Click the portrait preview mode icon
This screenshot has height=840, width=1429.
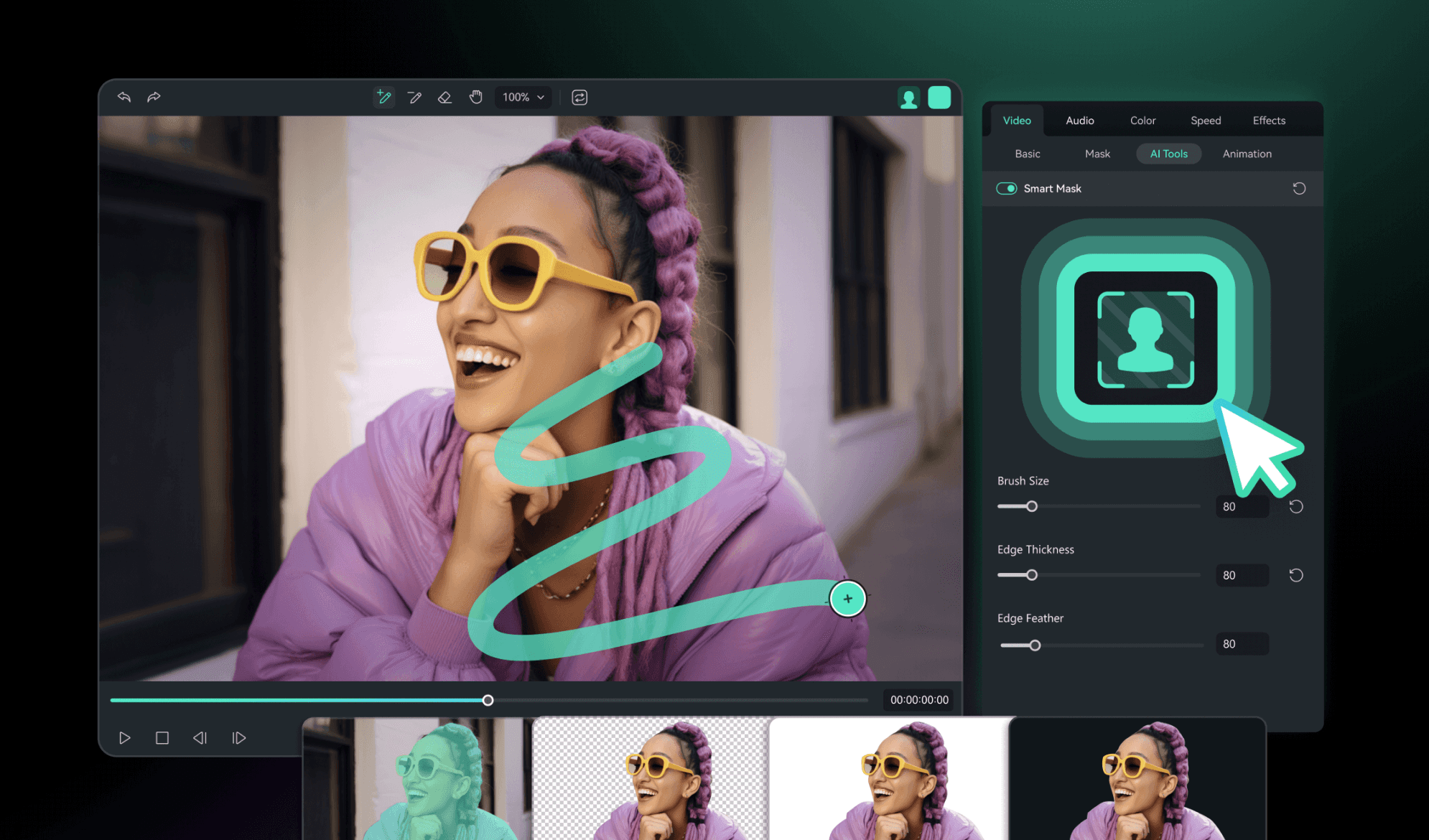[x=908, y=98]
